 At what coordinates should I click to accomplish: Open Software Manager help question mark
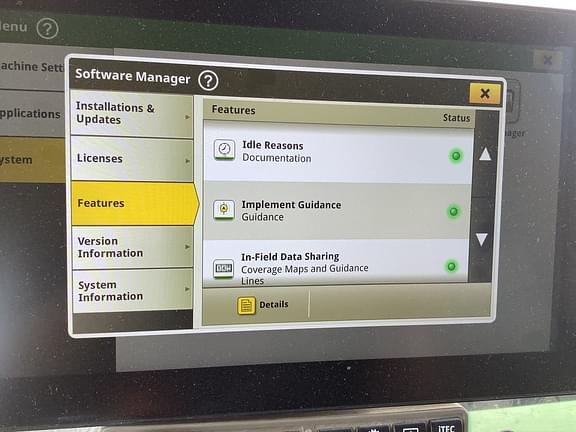[208, 80]
